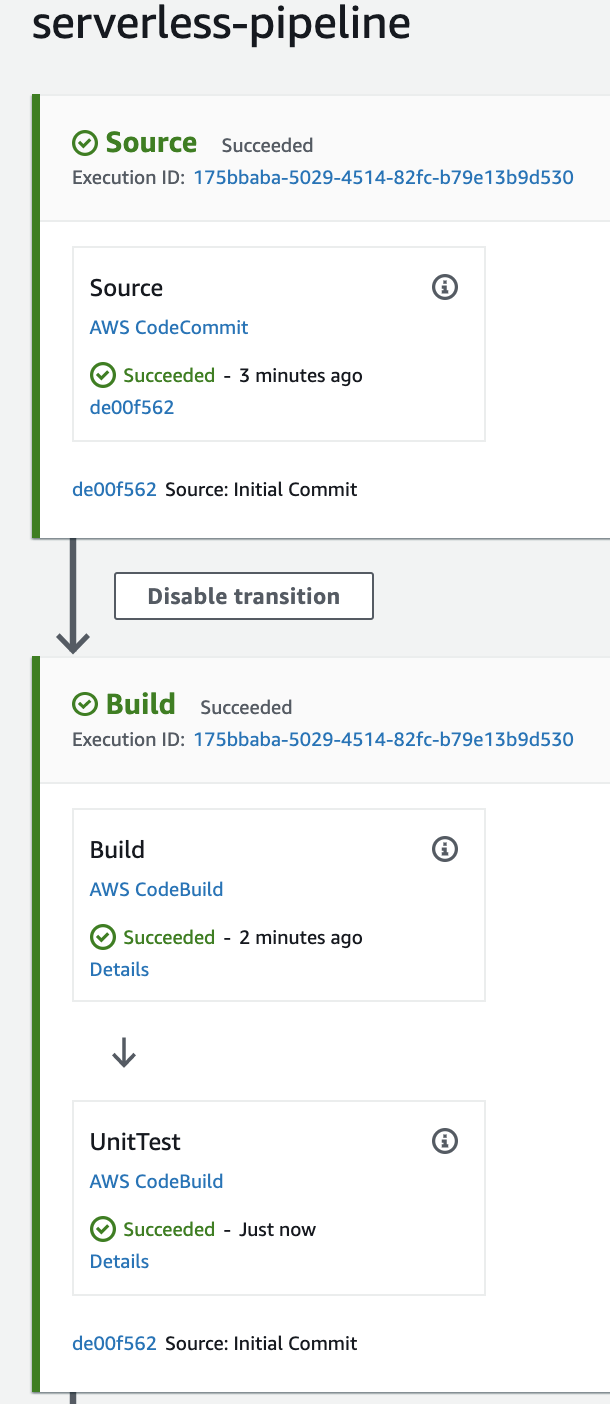This screenshot has width=610, height=1404.
Task: Disable transition between Source and Build
Action: 244,596
